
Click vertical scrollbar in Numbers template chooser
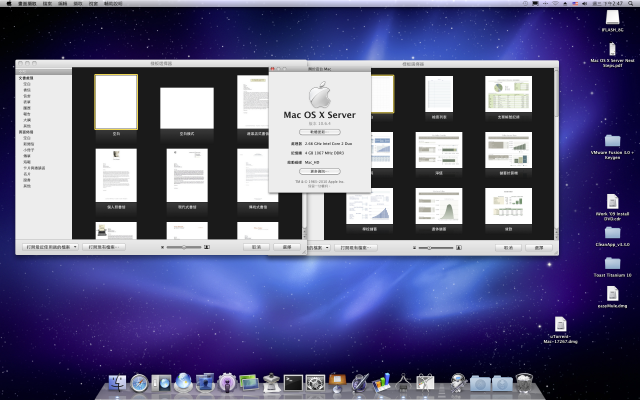(556, 154)
